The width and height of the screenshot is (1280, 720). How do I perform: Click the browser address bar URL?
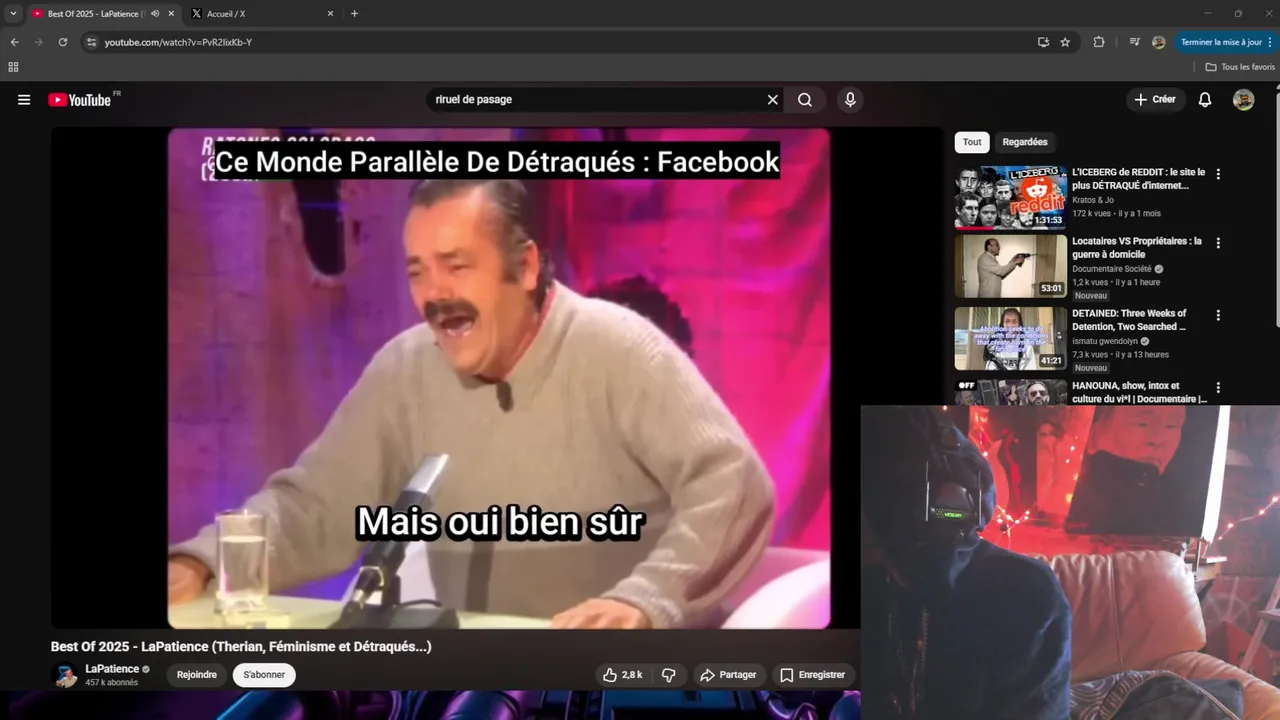(178, 42)
